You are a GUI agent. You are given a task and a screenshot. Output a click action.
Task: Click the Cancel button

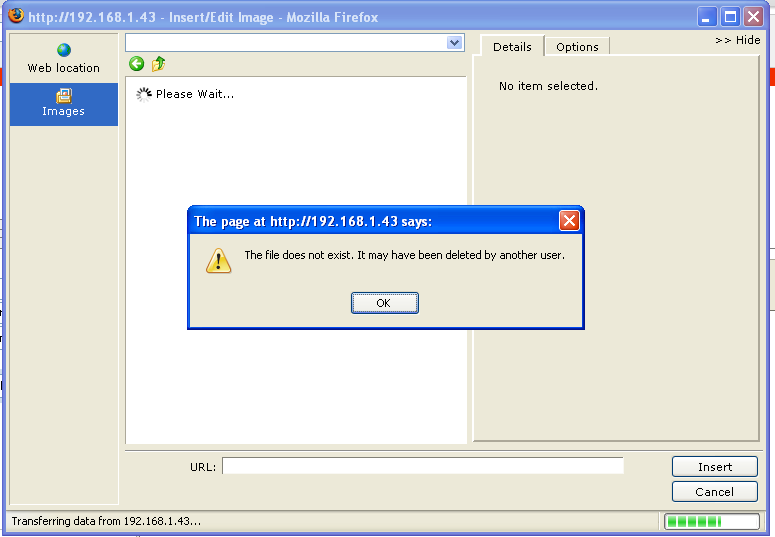click(715, 492)
